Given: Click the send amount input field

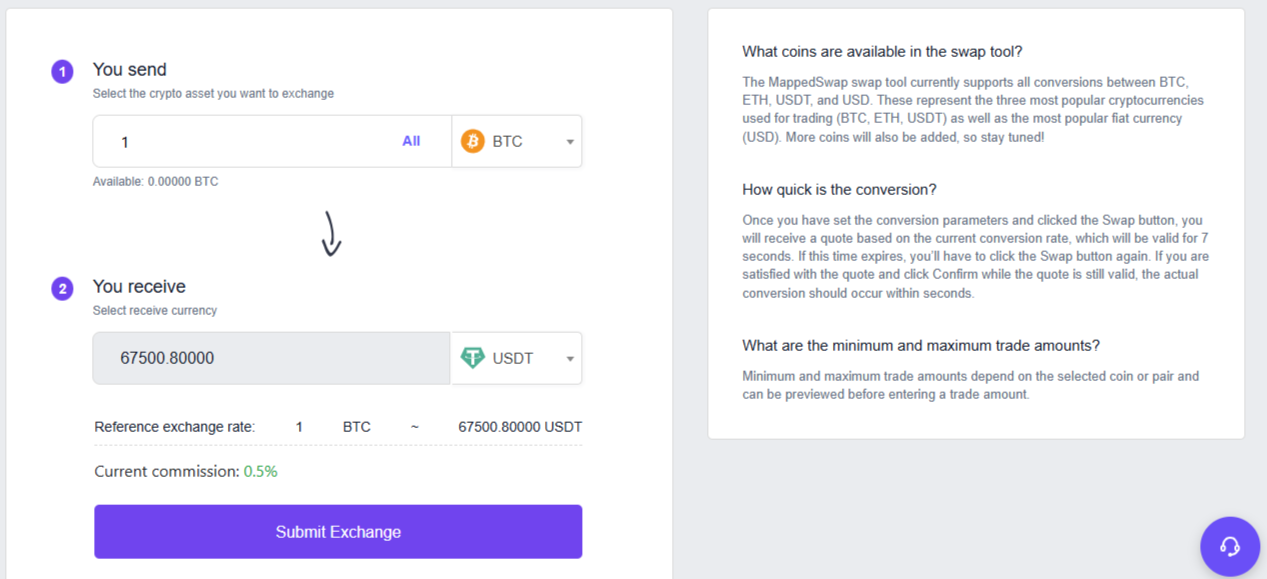Looking at the screenshot, I should 250,141.
